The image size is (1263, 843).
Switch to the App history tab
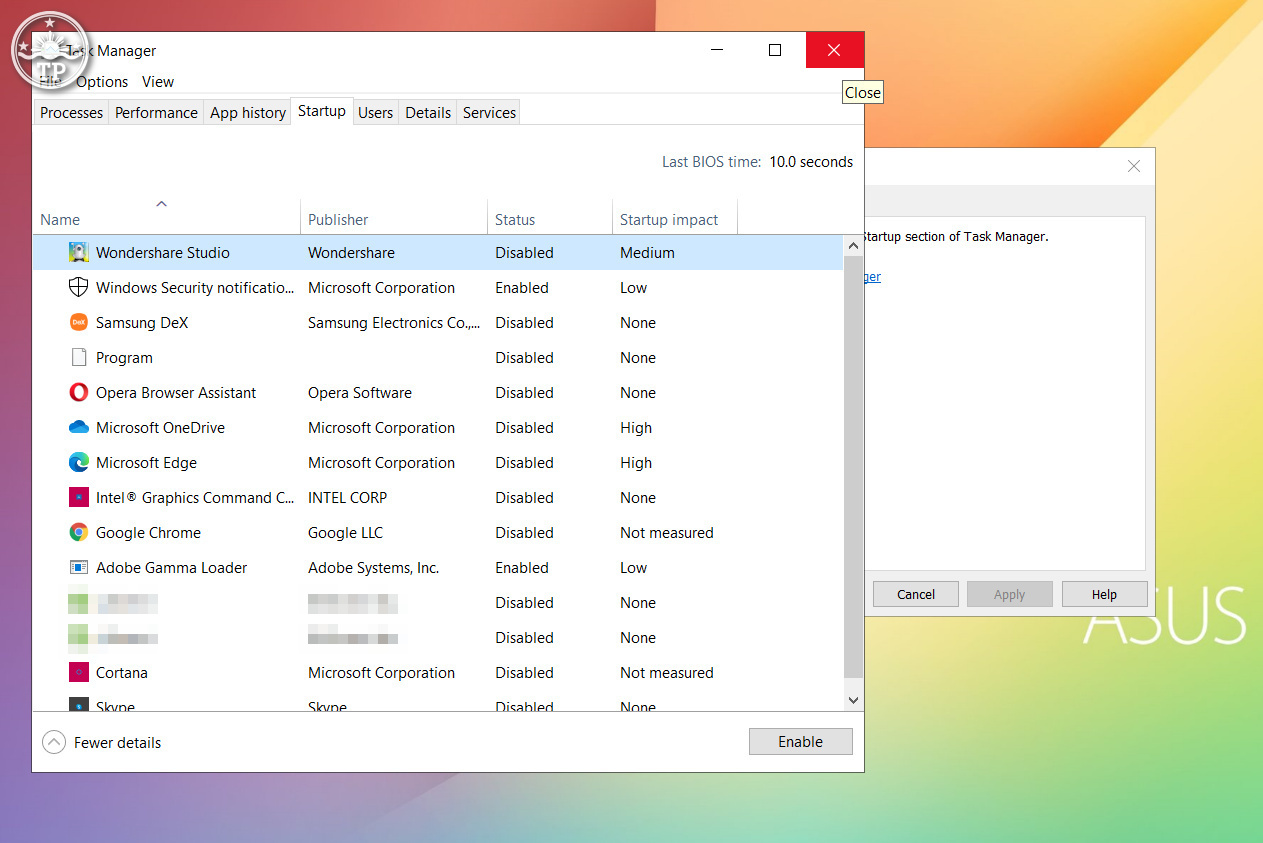tap(248, 113)
